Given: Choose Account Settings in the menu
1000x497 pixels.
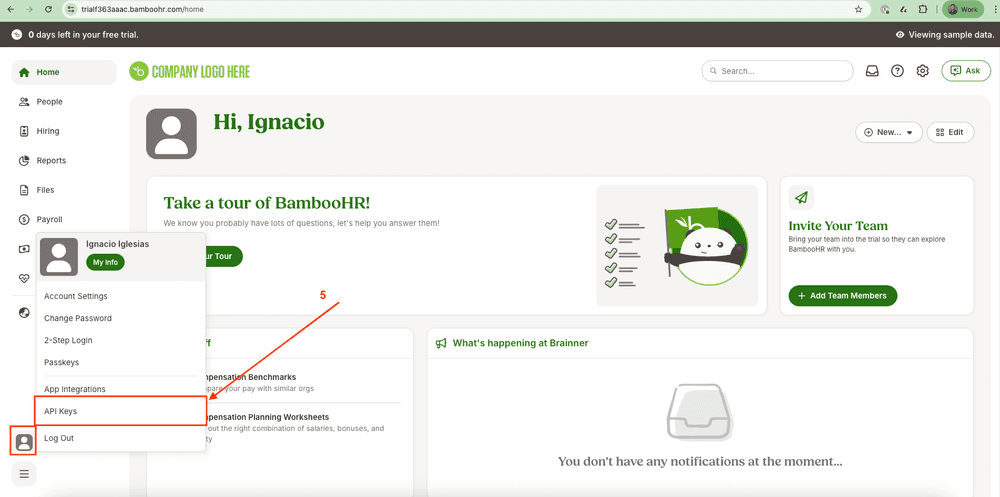Looking at the screenshot, I should click(75, 296).
